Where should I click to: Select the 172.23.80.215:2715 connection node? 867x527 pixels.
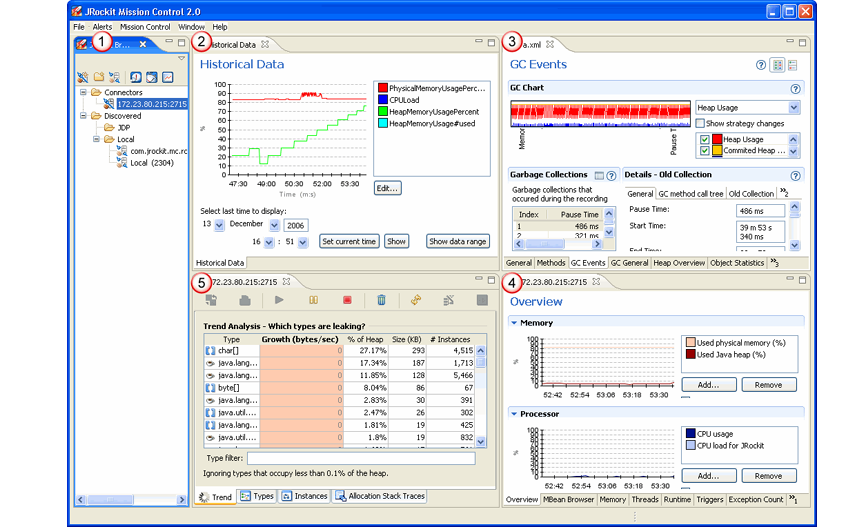pyautogui.click(x=152, y=104)
